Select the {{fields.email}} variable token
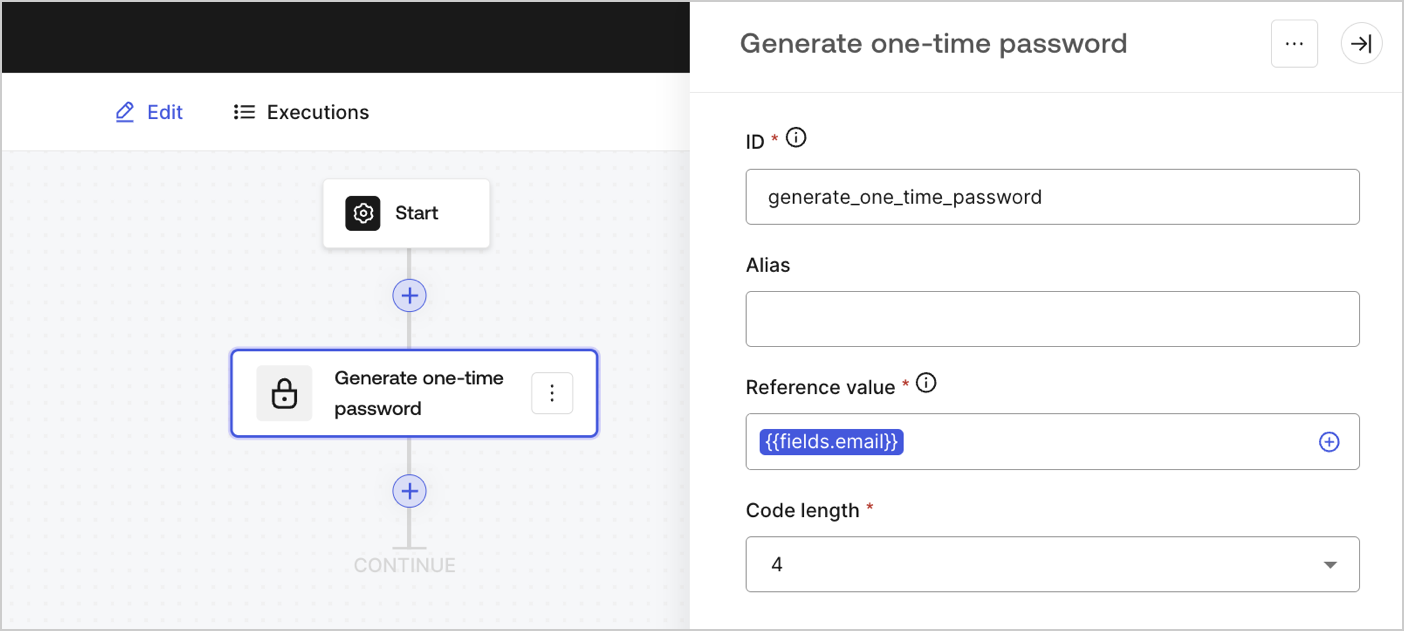Viewport: 1404px width, 631px height. 831,442
